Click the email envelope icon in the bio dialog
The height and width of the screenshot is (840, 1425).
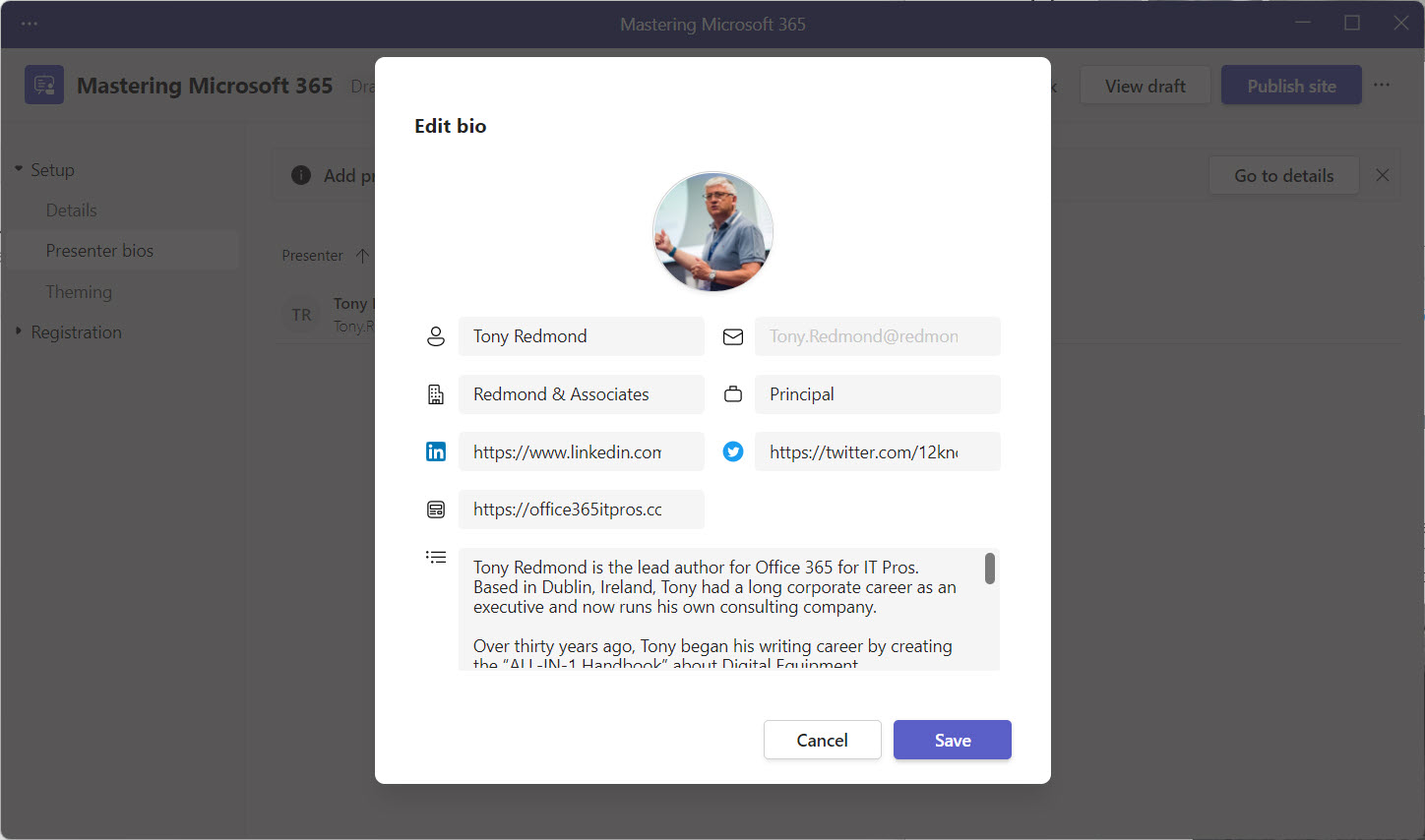[732, 335]
